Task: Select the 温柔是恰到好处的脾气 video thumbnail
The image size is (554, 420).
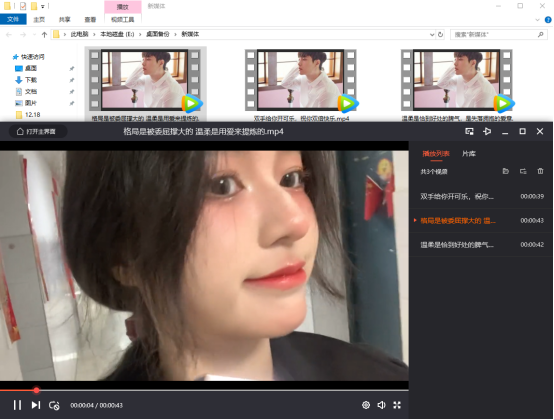Action: (457, 80)
